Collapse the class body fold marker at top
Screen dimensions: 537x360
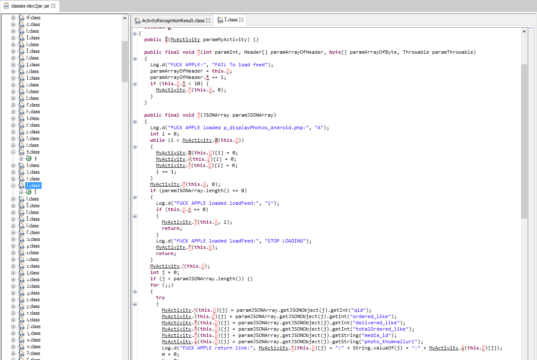pos(135,34)
